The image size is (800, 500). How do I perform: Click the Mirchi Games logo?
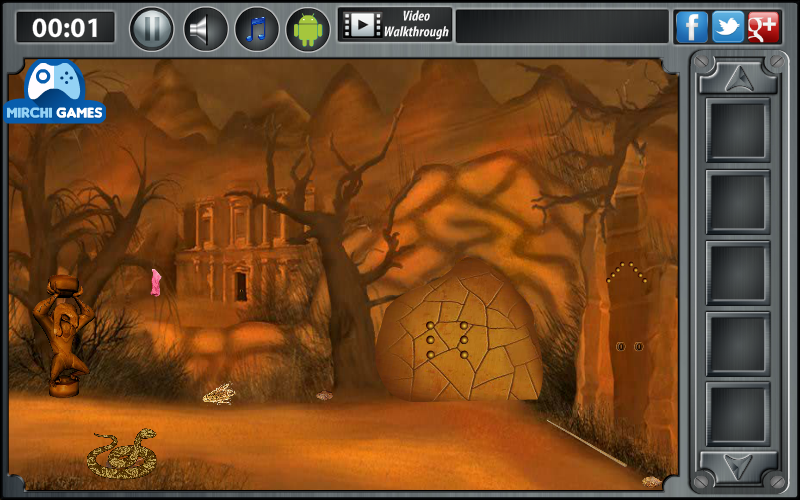[55, 92]
